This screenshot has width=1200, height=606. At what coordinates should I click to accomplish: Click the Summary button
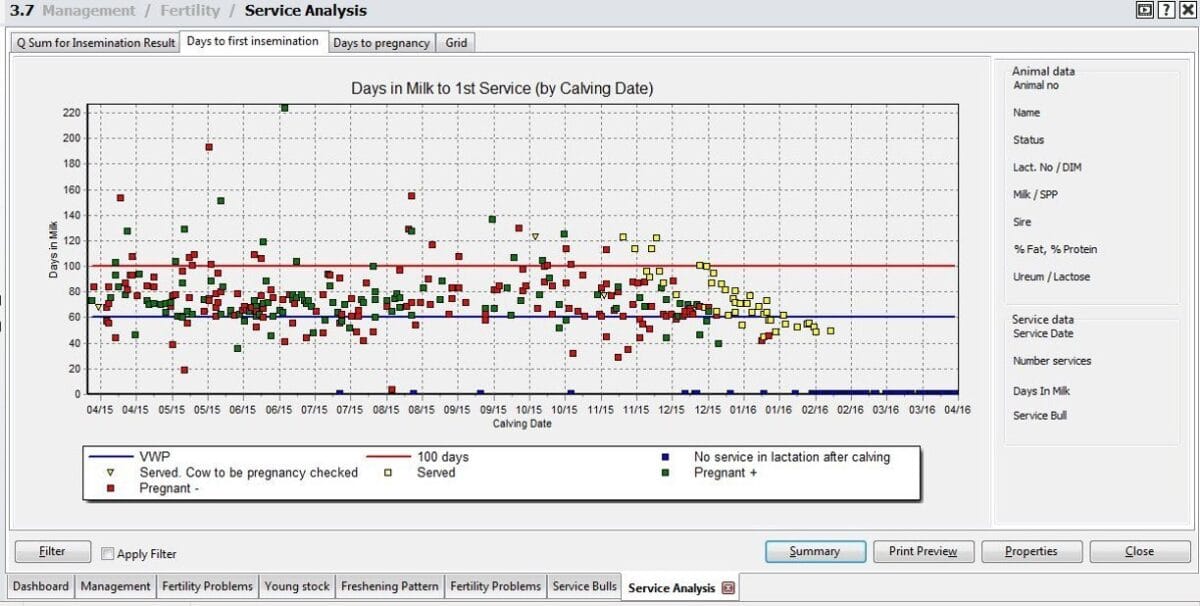814,551
